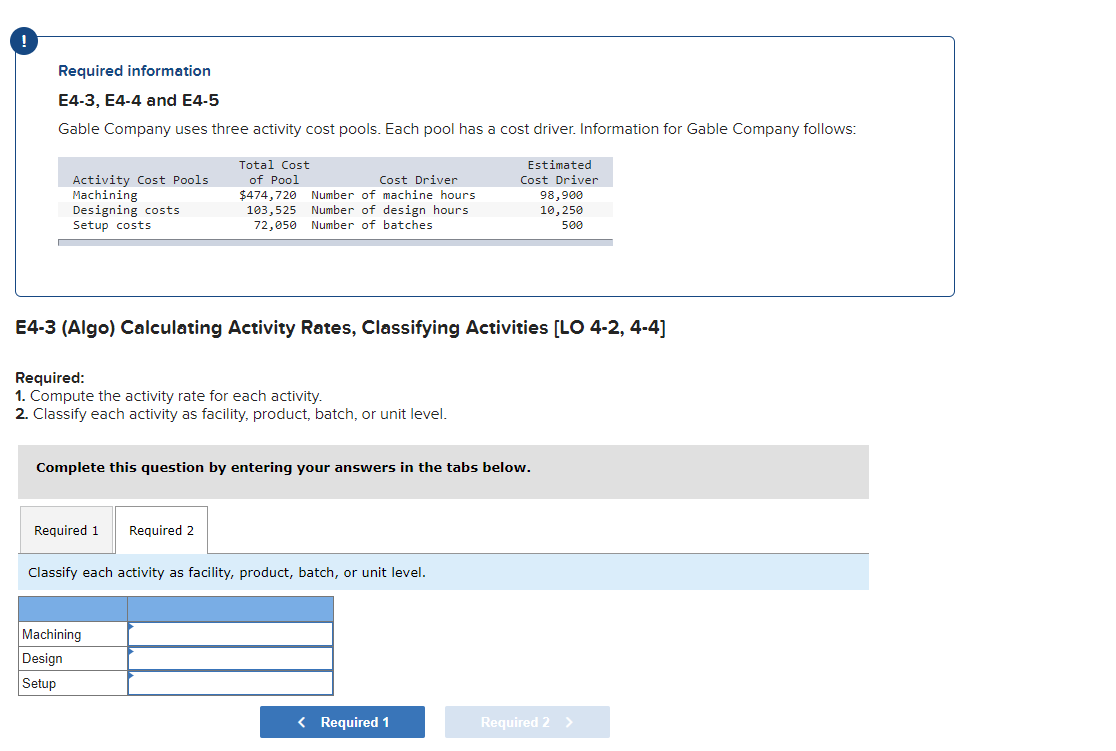This screenshot has width=1116, height=751.
Task: Click the Setup costs value 72,050
Action: [x=275, y=225]
